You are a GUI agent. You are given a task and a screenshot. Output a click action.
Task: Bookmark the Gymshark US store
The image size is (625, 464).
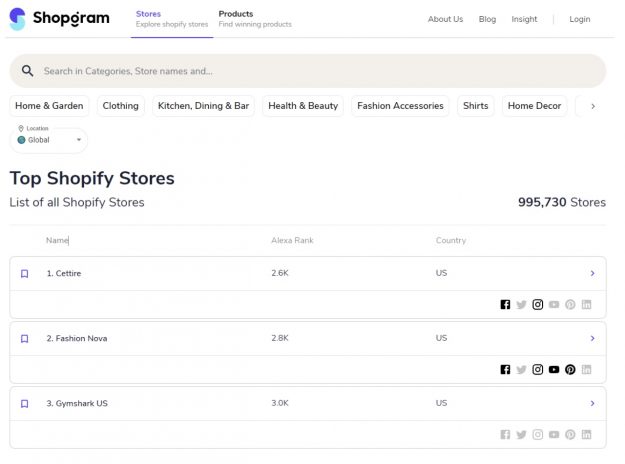(24, 403)
